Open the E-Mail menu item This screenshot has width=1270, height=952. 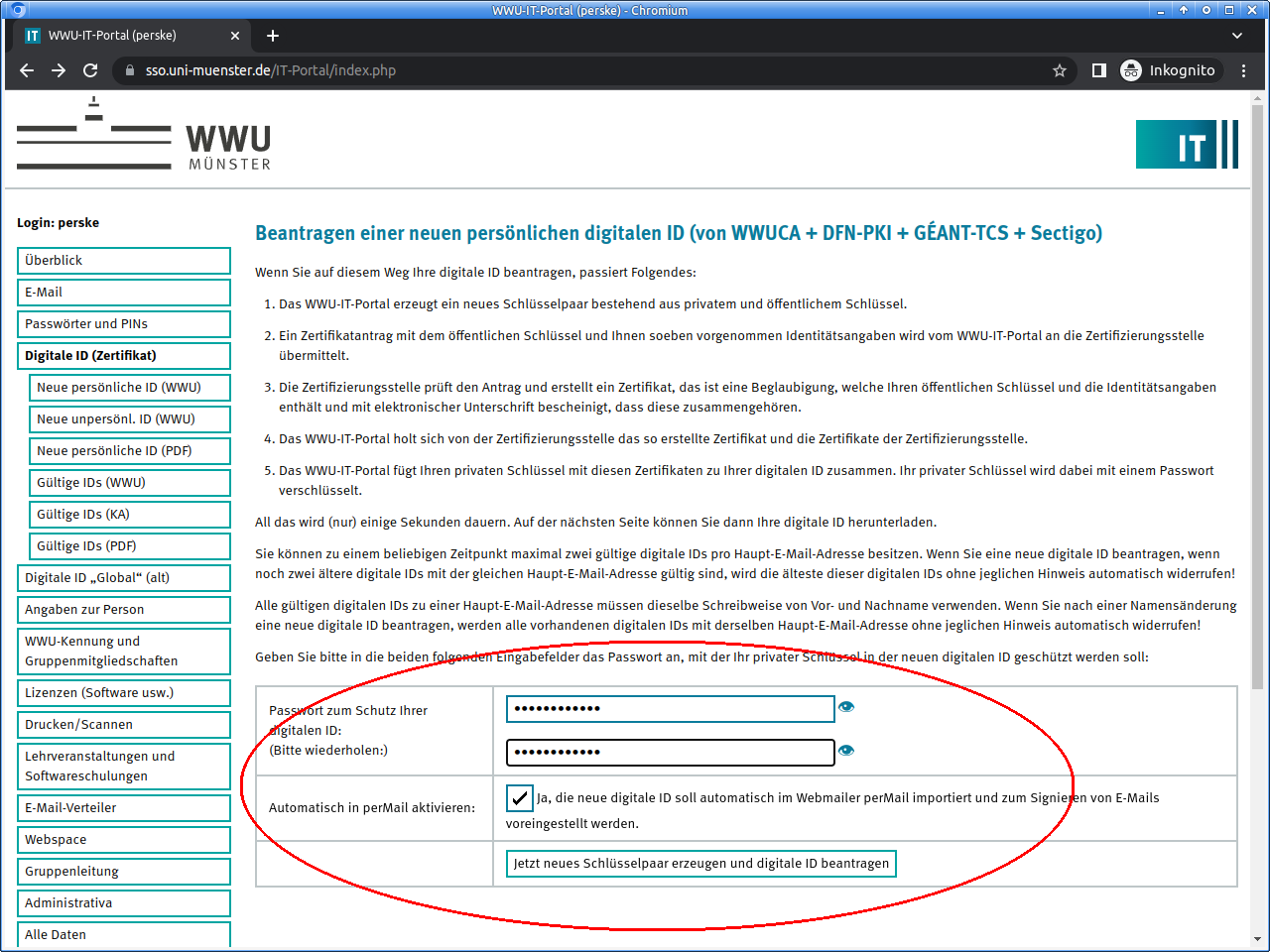123,293
